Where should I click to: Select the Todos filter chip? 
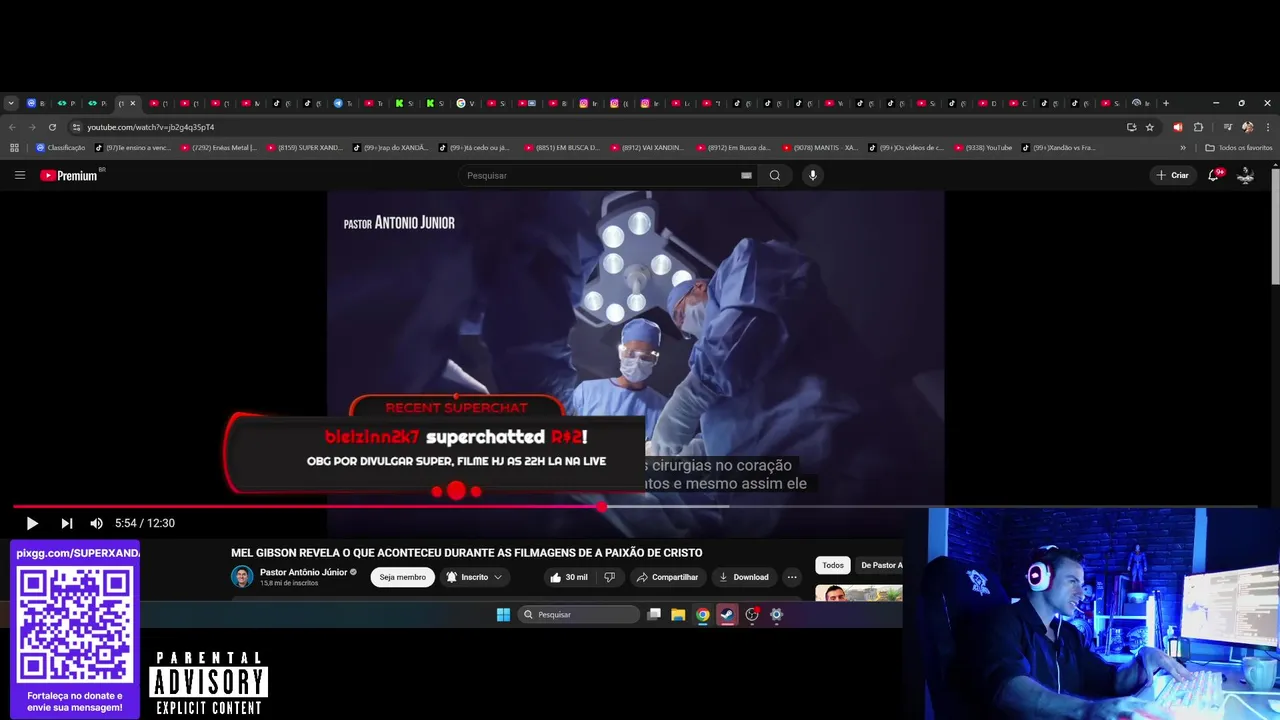833,565
